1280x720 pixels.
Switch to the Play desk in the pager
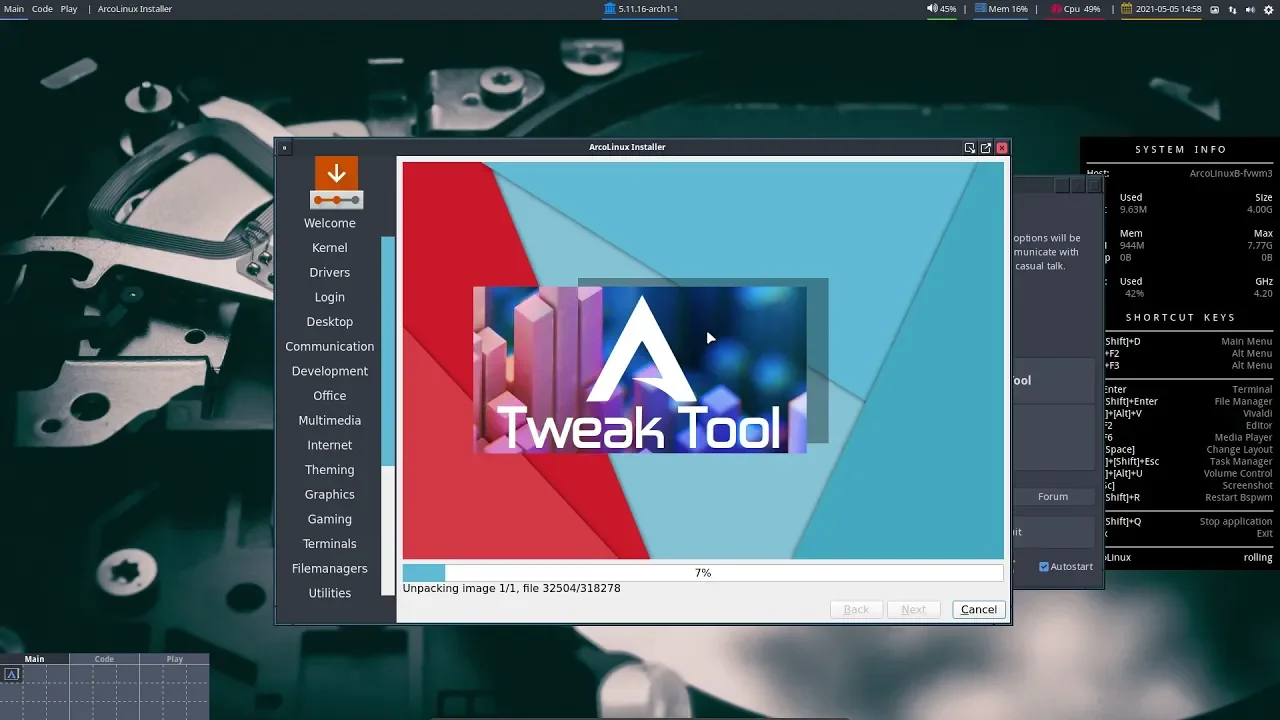pyautogui.click(x=175, y=659)
